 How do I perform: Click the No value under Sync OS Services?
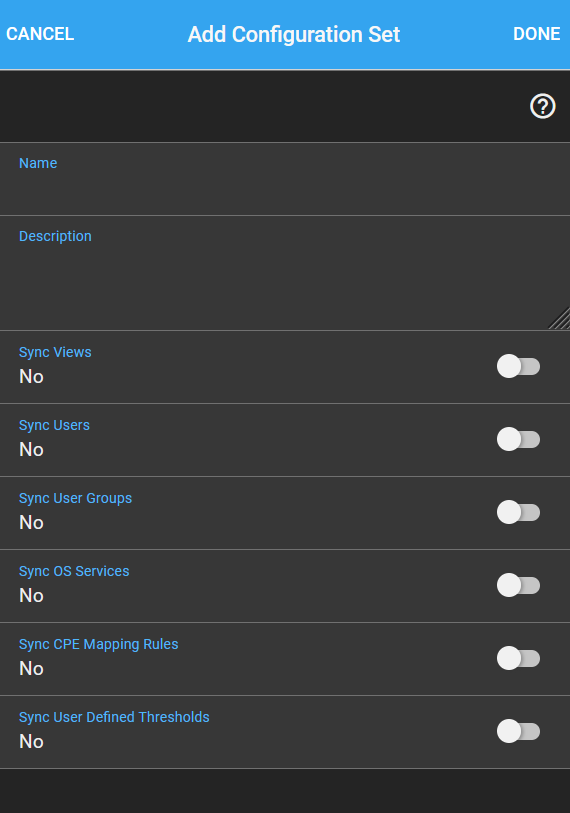pos(31,596)
